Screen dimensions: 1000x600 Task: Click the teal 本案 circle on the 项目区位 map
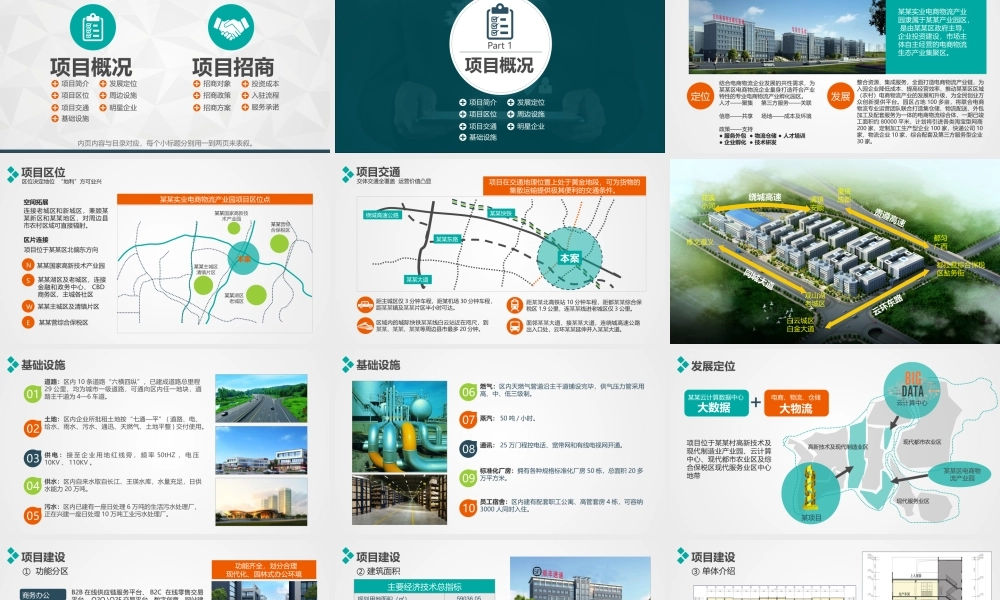click(244, 258)
